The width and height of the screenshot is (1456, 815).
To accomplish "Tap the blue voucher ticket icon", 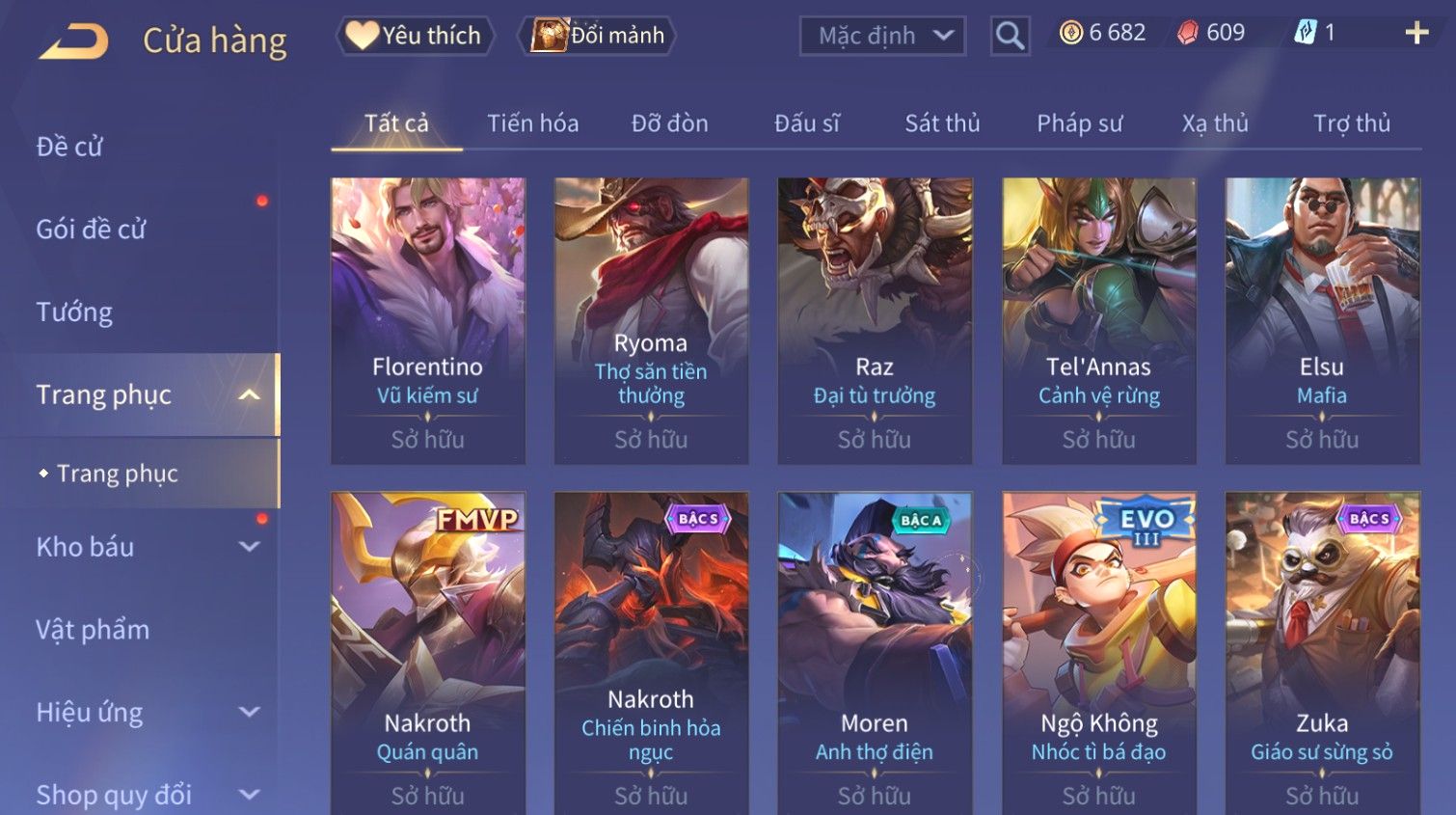I will 1305,33.
